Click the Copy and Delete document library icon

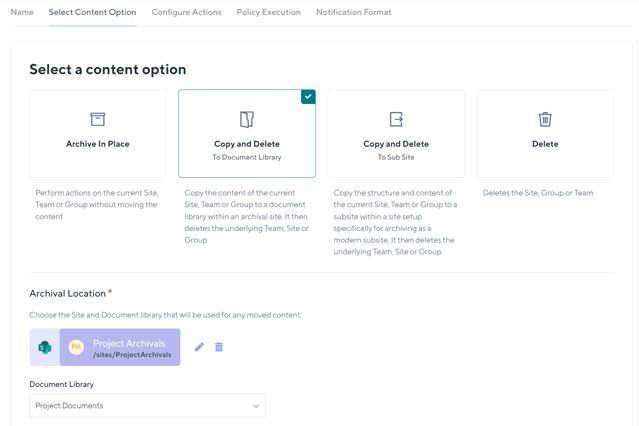pos(247,119)
